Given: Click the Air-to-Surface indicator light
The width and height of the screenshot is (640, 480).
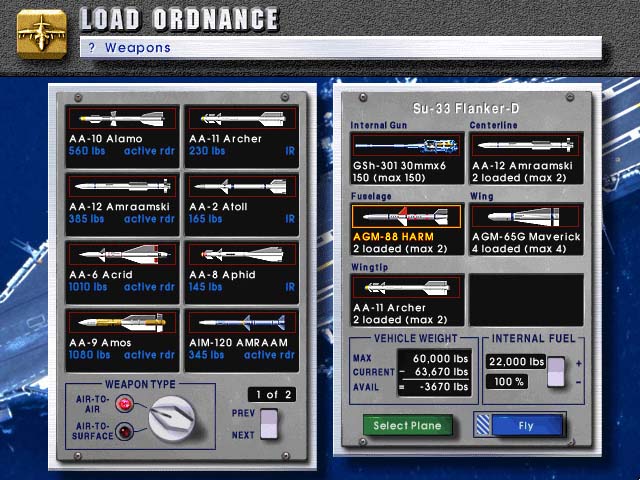Looking at the screenshot, I should [124, 431].
